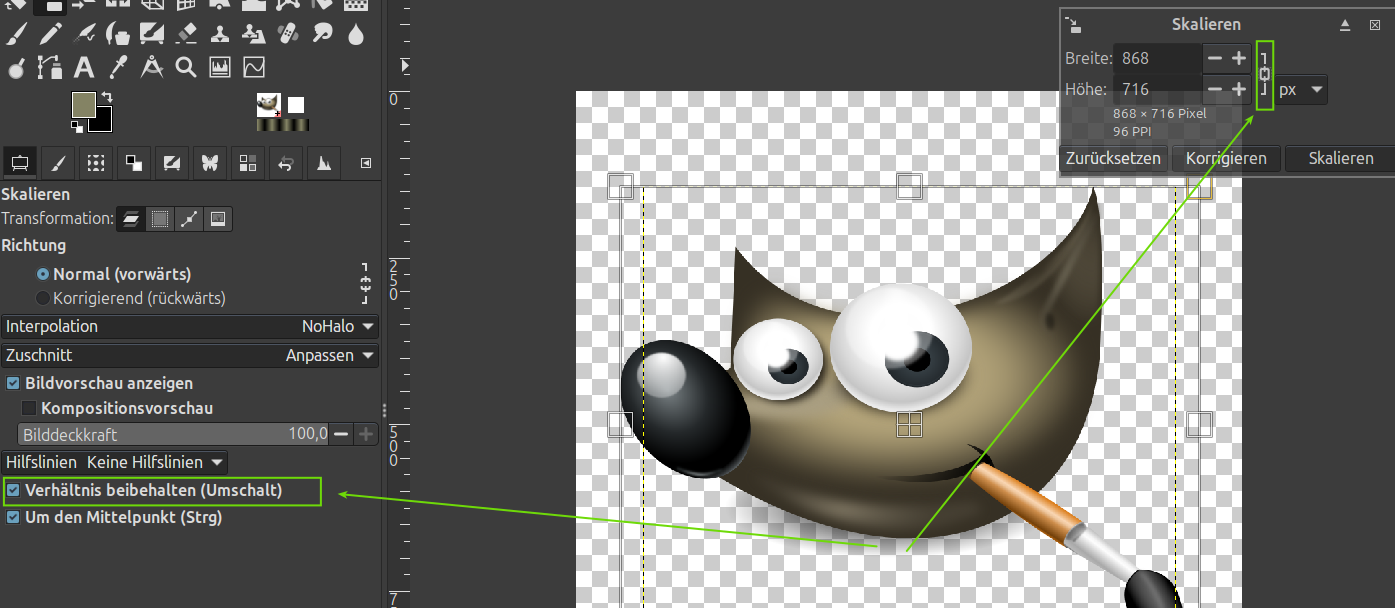Open the Zuschnitt Anpassen dropdown
1395x608 pixels.
click(190, 355)
